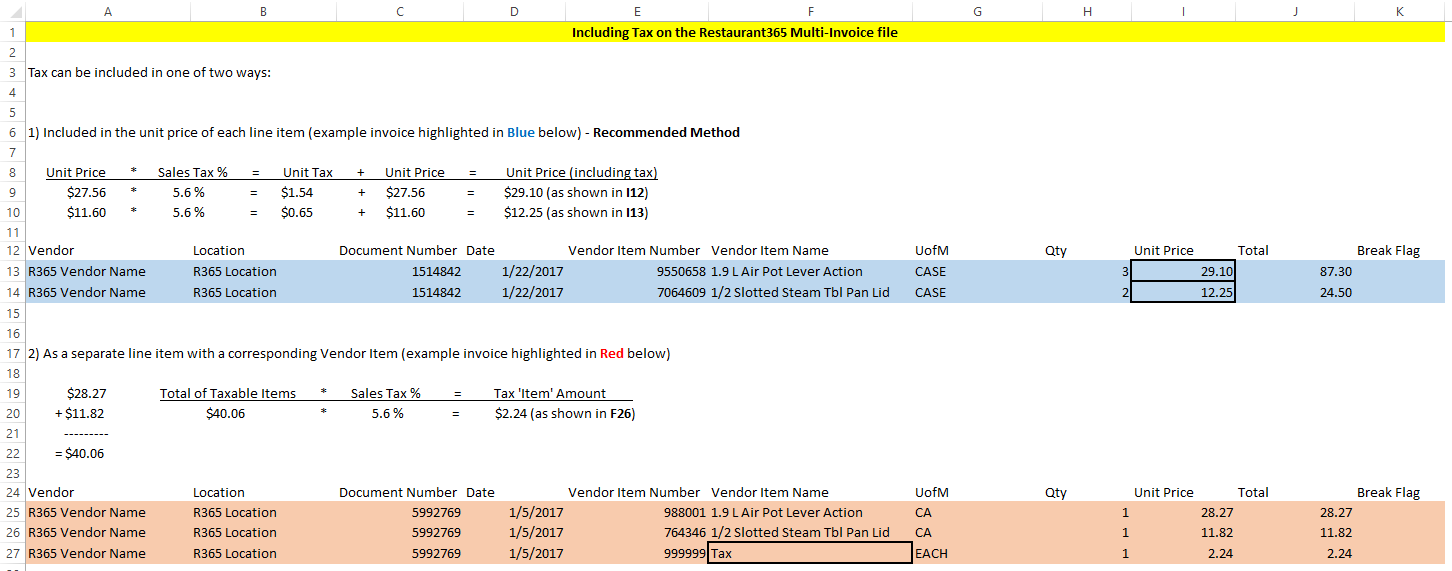Click Total of Taxable Items label
1452x571 pixels.
[x=228, y=393]
